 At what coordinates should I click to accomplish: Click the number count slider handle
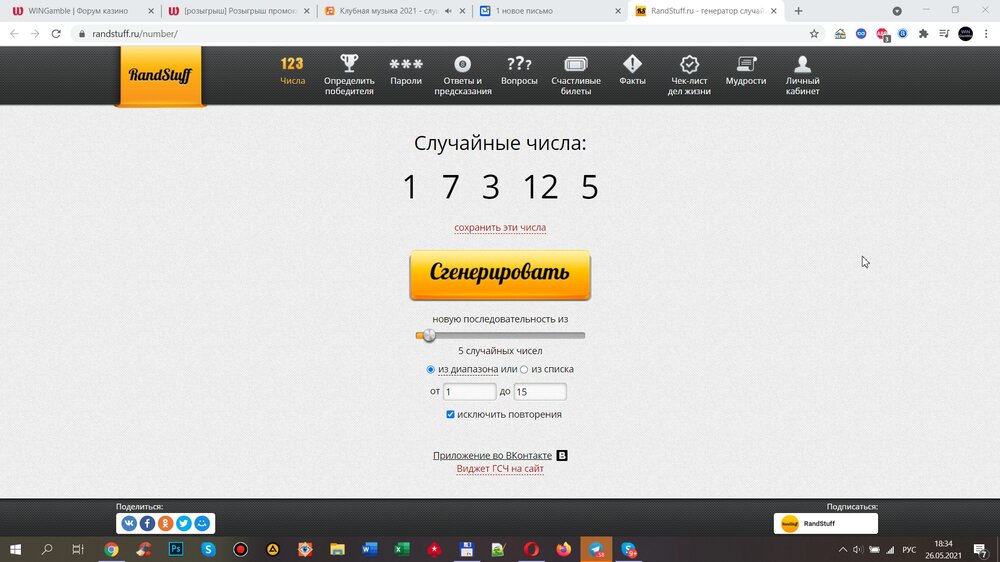429,336
